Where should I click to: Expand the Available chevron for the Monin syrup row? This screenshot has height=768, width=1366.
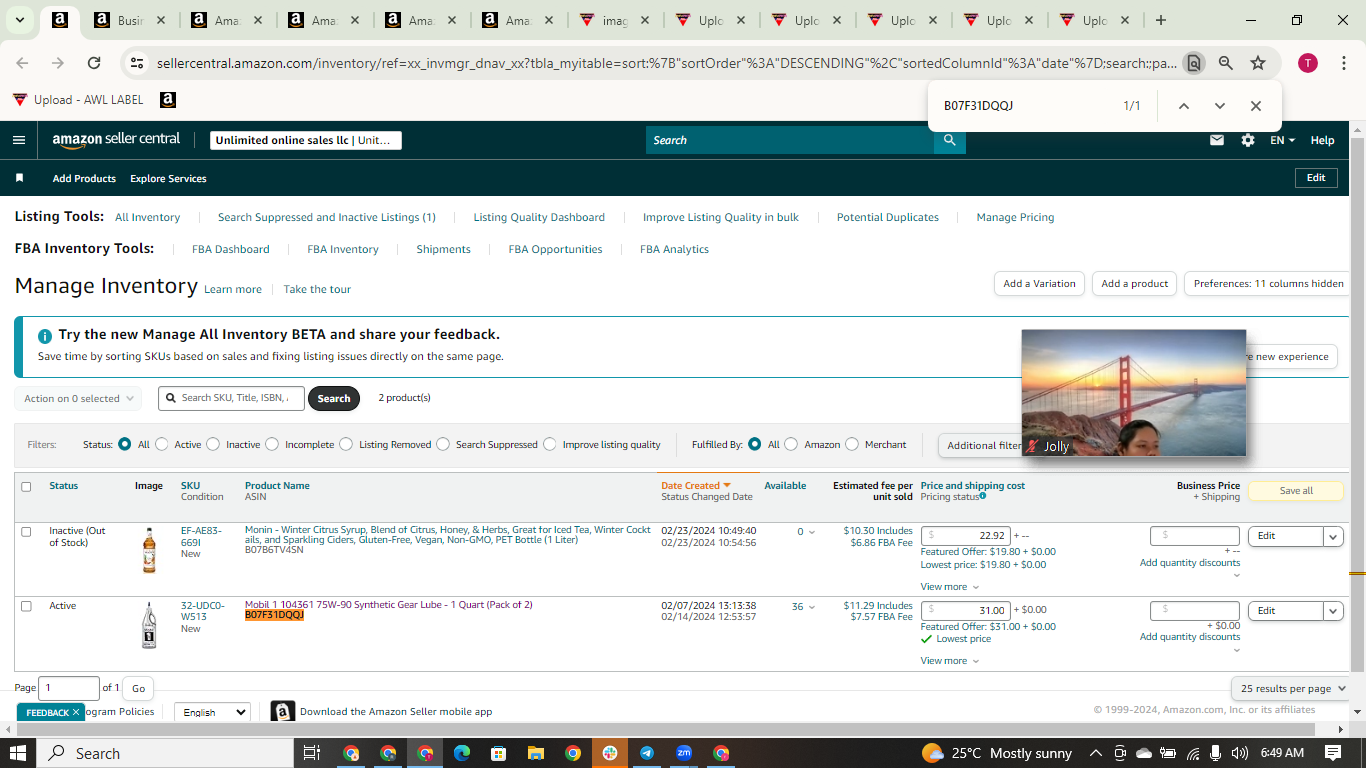811,532
